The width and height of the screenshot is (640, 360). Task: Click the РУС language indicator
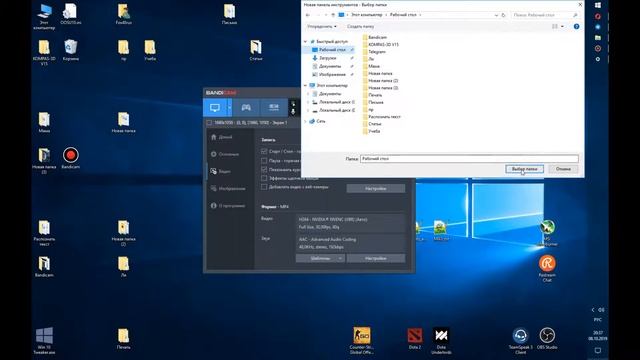(x=598, y=320)
